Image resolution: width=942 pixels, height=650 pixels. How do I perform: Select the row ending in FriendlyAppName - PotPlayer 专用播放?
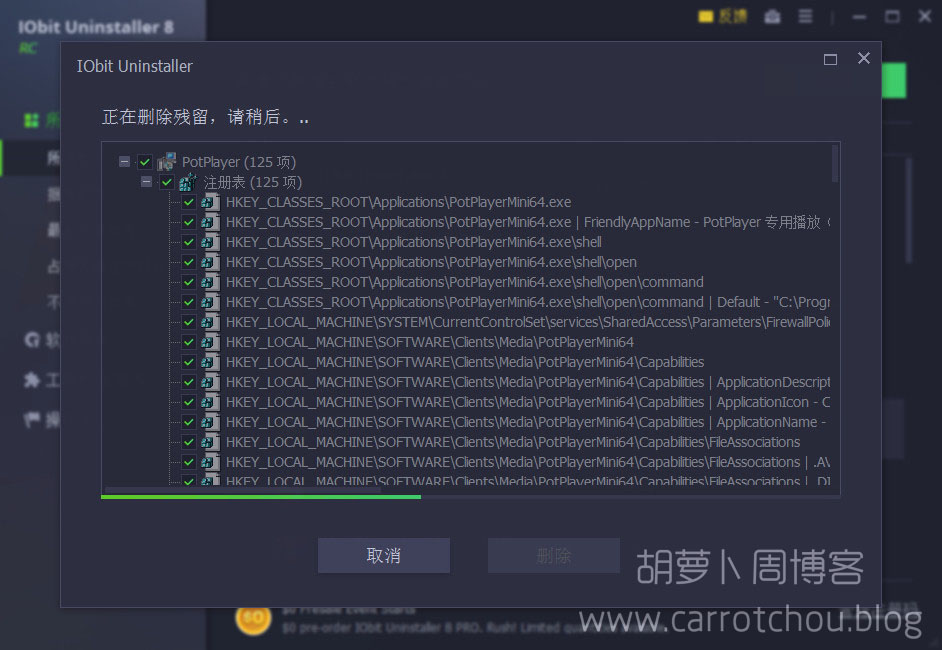(528, 222)
